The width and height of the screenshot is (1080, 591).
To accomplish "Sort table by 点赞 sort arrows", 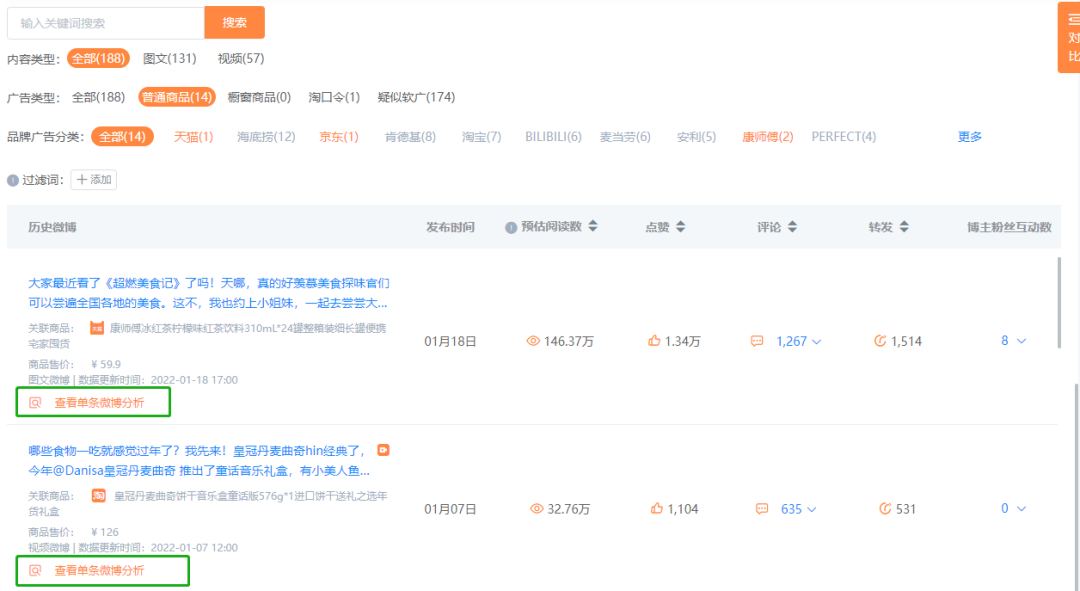I will point(680,227).
